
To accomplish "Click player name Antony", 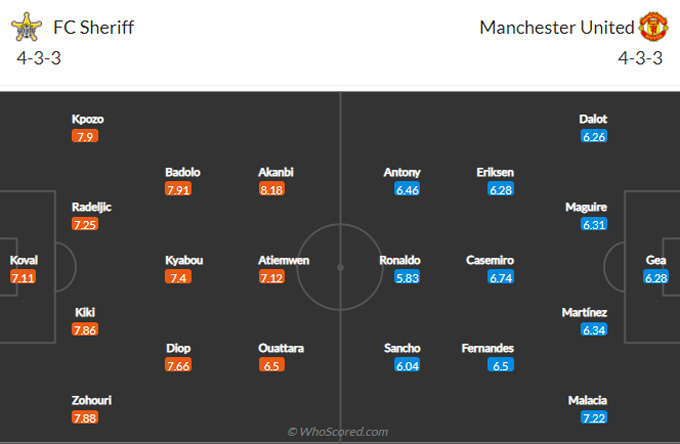I will coord(402,172).
